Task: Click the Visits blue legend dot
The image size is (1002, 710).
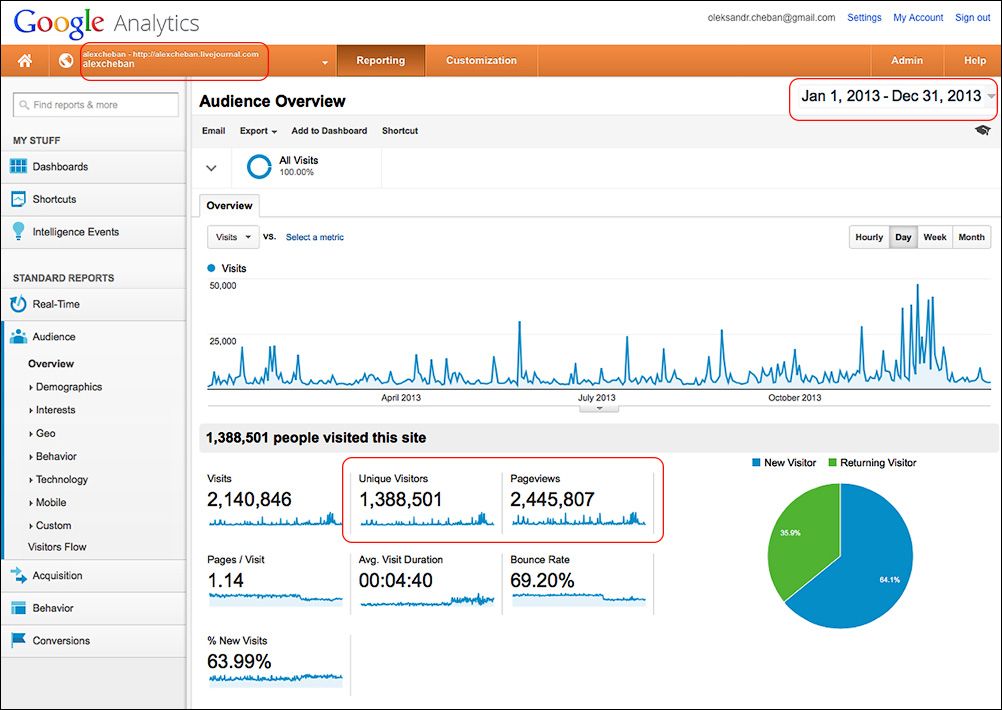Action: [212, 268]
